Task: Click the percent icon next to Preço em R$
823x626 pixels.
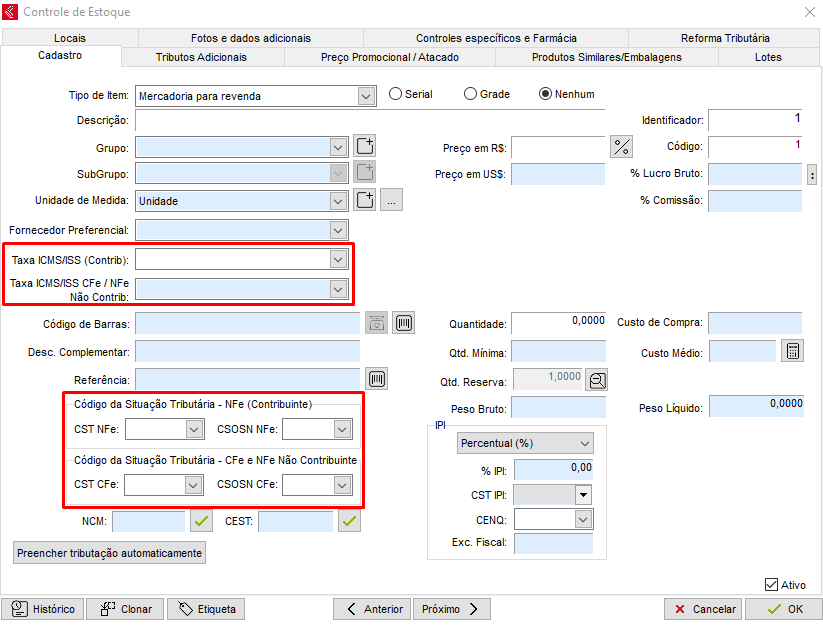Action: pyautogui.click(x=621, y=146)
